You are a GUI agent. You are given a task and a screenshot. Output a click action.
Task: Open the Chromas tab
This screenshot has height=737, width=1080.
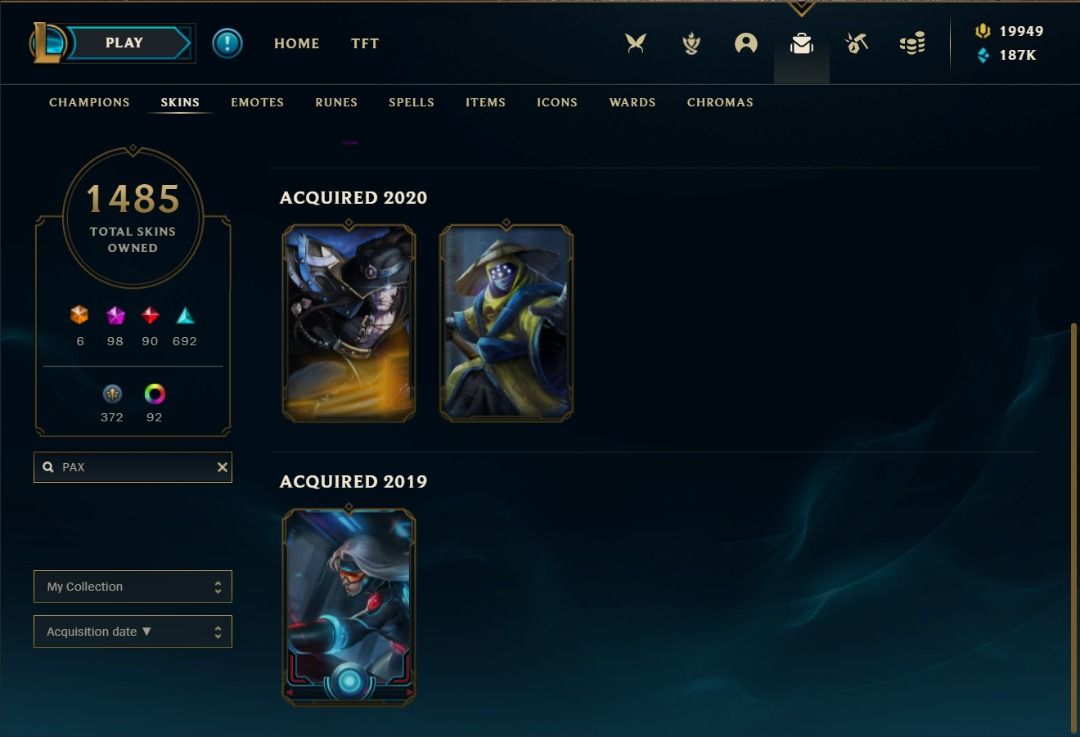pyautogui.click(x=720, y=102)
